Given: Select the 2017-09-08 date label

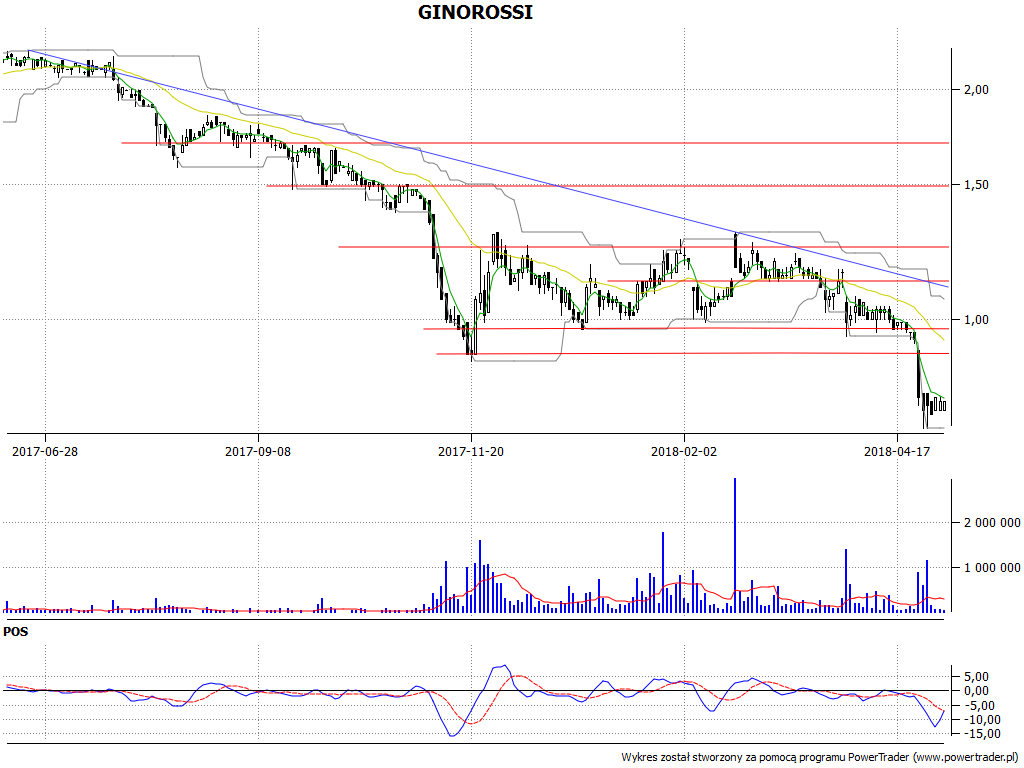Looking at the screenshot, I should click(x=258, y=451).
